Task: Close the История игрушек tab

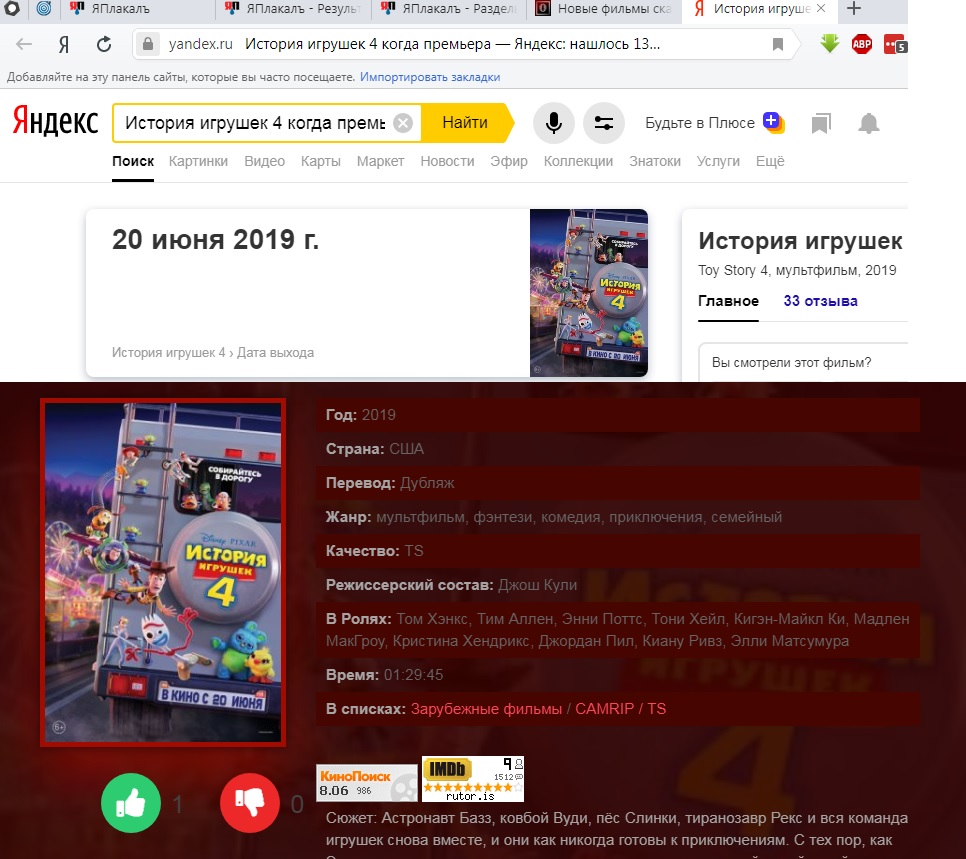Action: click(x=821, y=9)
